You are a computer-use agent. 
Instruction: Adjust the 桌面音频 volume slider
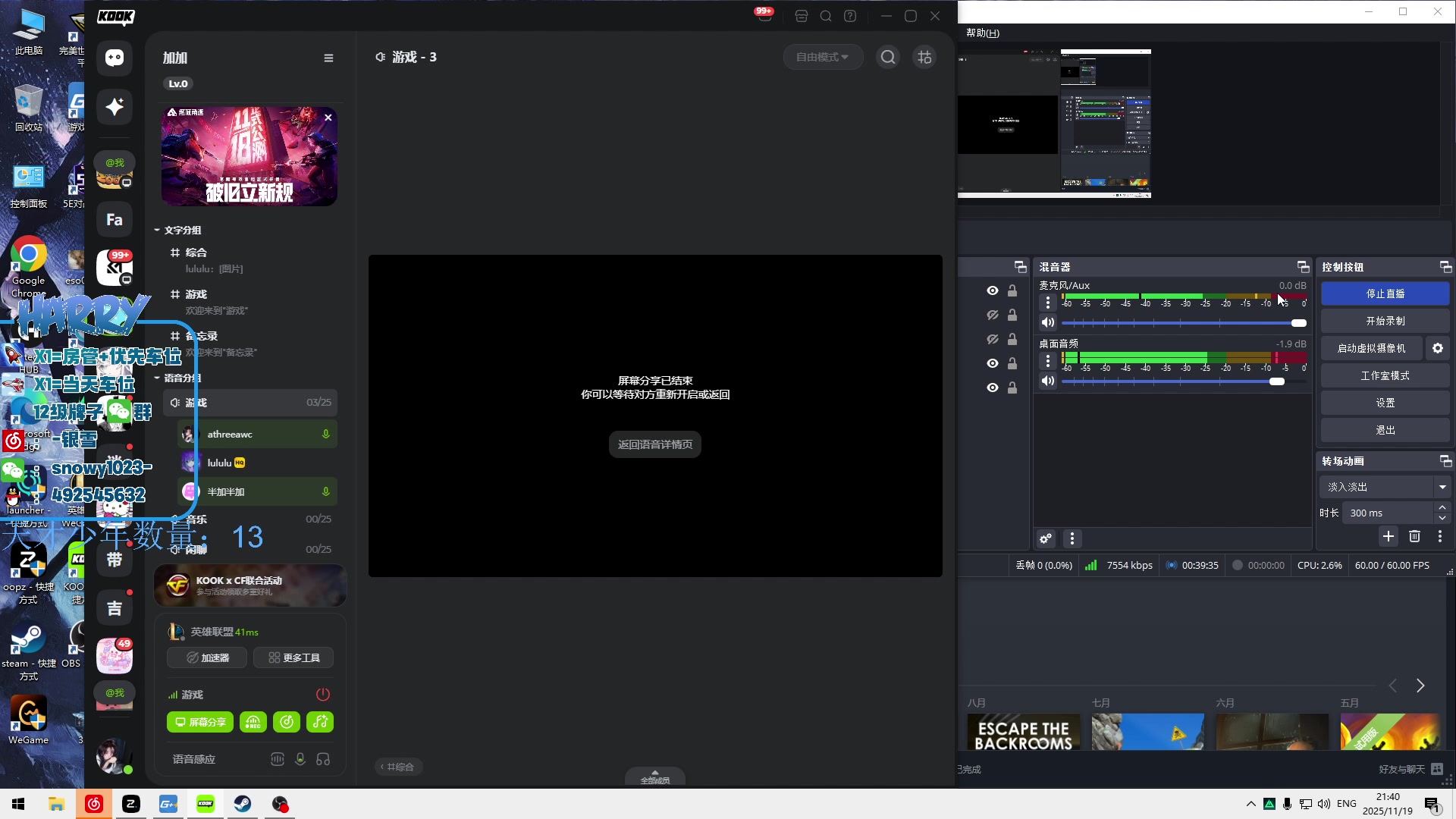pyautogui.click(x=1277, y=381)
